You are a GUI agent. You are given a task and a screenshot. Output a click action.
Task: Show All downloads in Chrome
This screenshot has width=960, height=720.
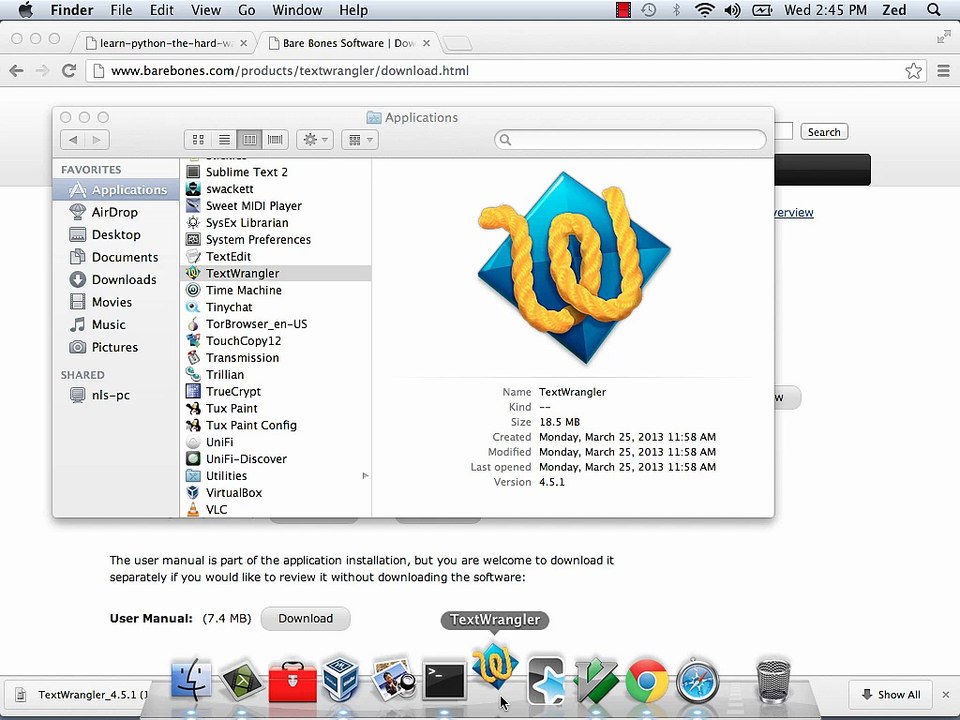click(x=891, y=694)
